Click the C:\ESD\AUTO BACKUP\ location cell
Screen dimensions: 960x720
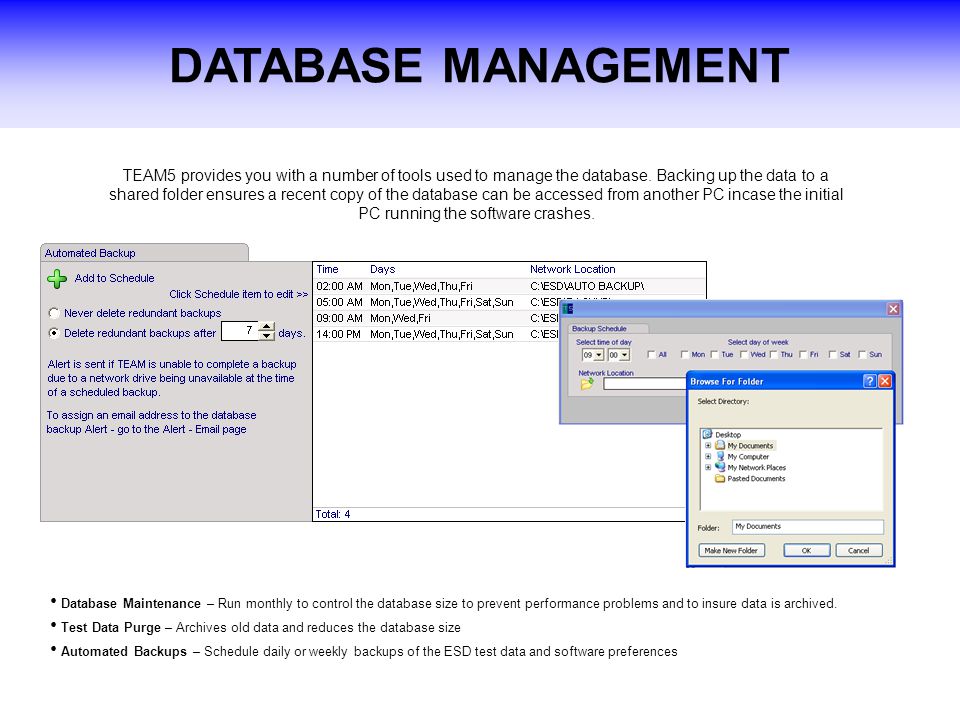click(x=587, y=286)
